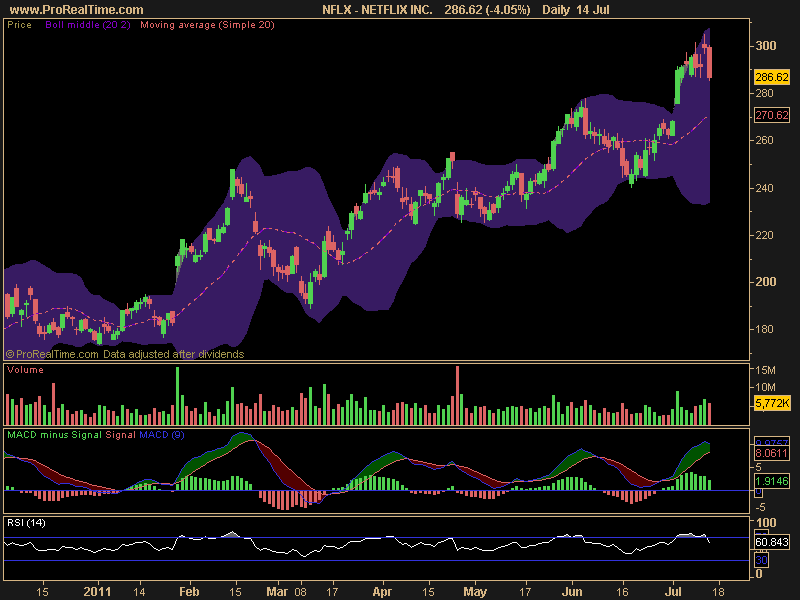The height and width of the screenshot is (600, 800).
Task: Click the Mar label on time axis
Action: tap(277, 591)
